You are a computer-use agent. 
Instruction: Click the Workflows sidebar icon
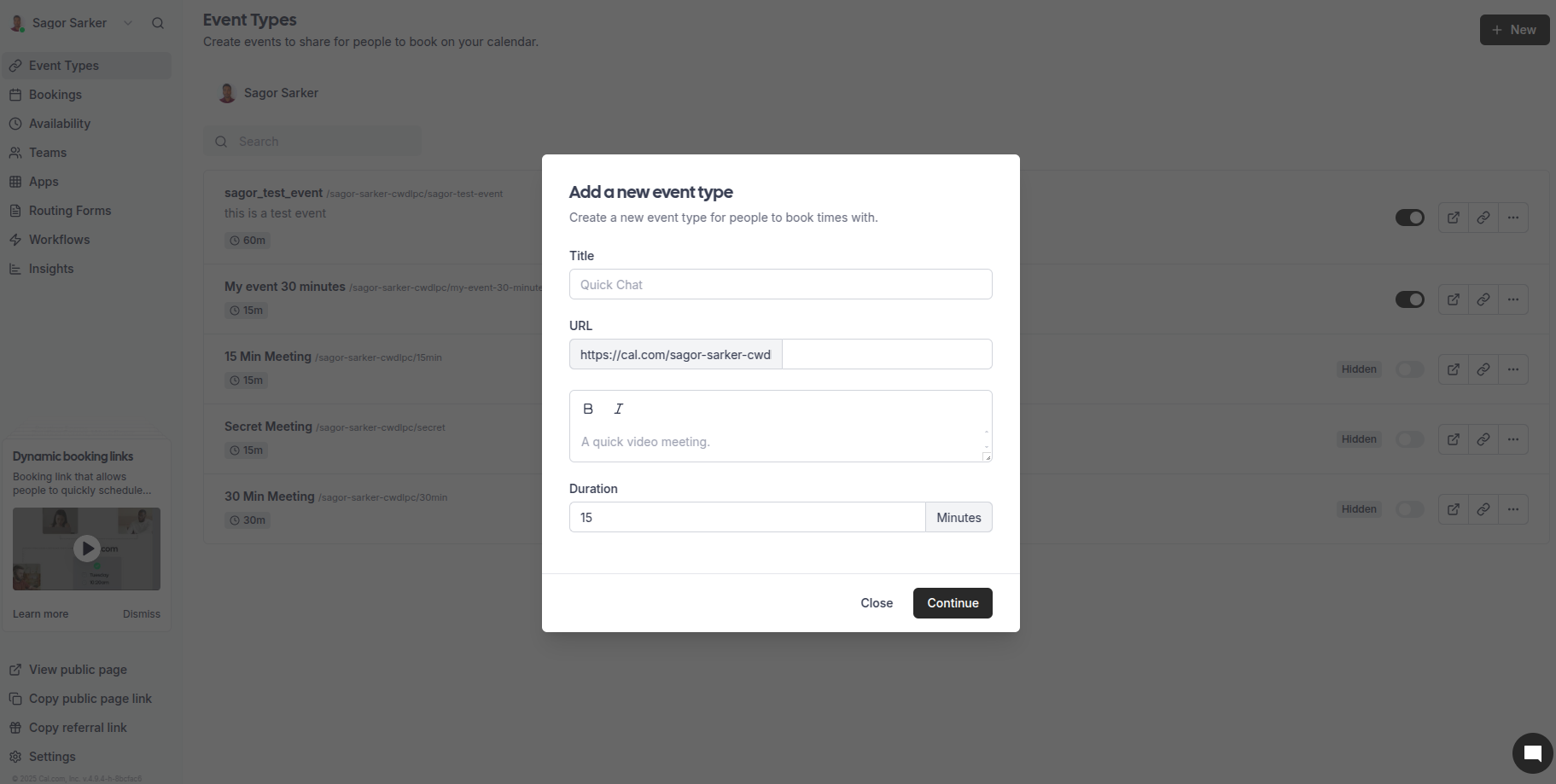click(17, 240)
